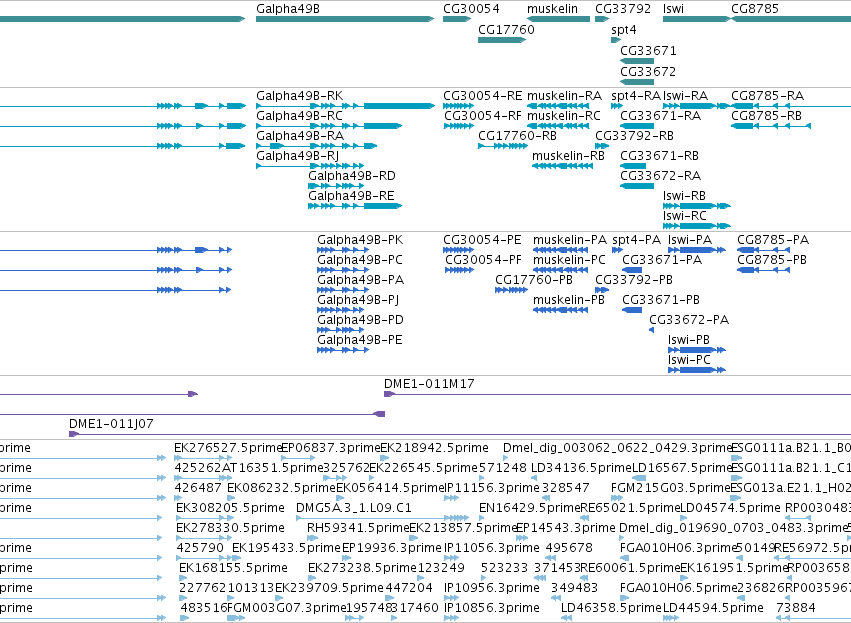
Task: Select protein Galpha49B-PJ
Action: tap(358, 300)
